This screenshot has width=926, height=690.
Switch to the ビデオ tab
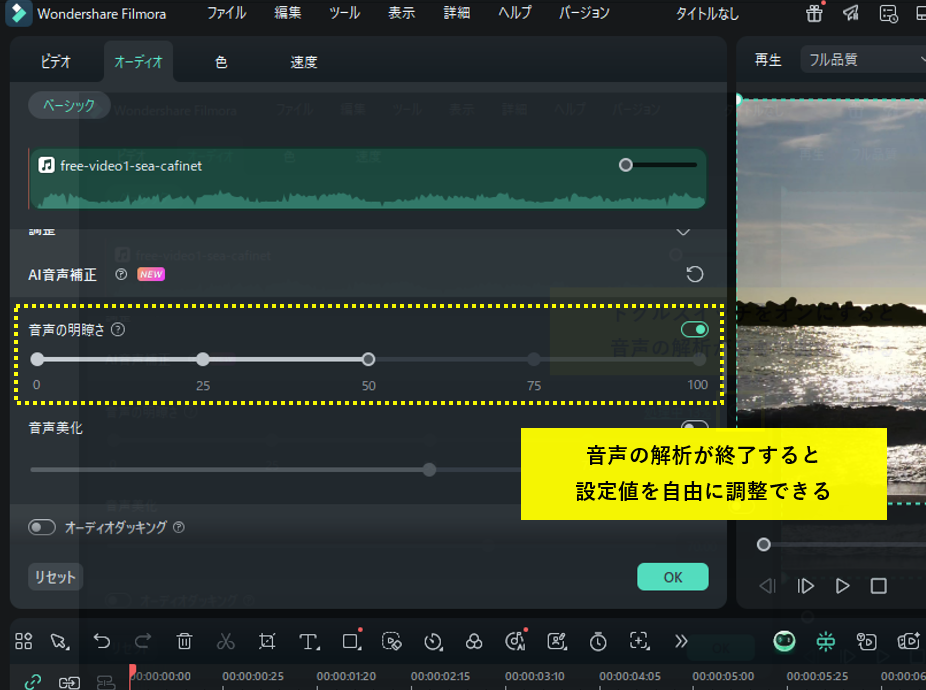pos(55,61)
